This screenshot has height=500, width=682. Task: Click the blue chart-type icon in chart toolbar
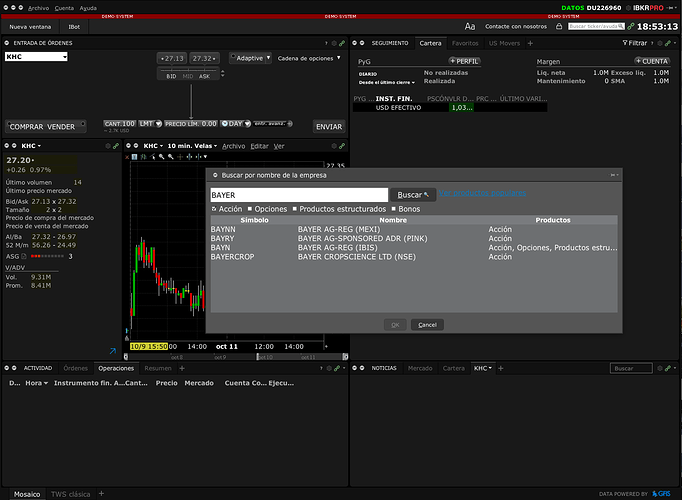tap(134, 157)
